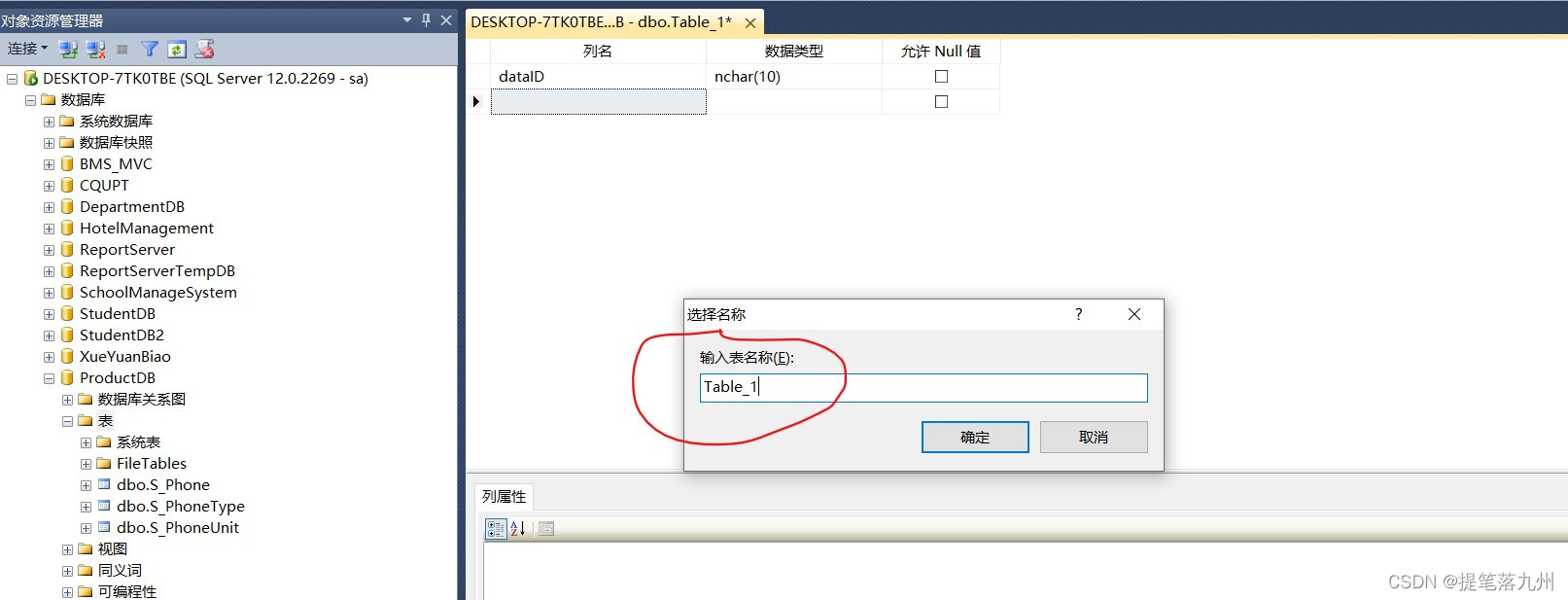Expand the 可编程性 node
Screen dimensions: 1568x600
pyautogui.click(x=67, y=592)
